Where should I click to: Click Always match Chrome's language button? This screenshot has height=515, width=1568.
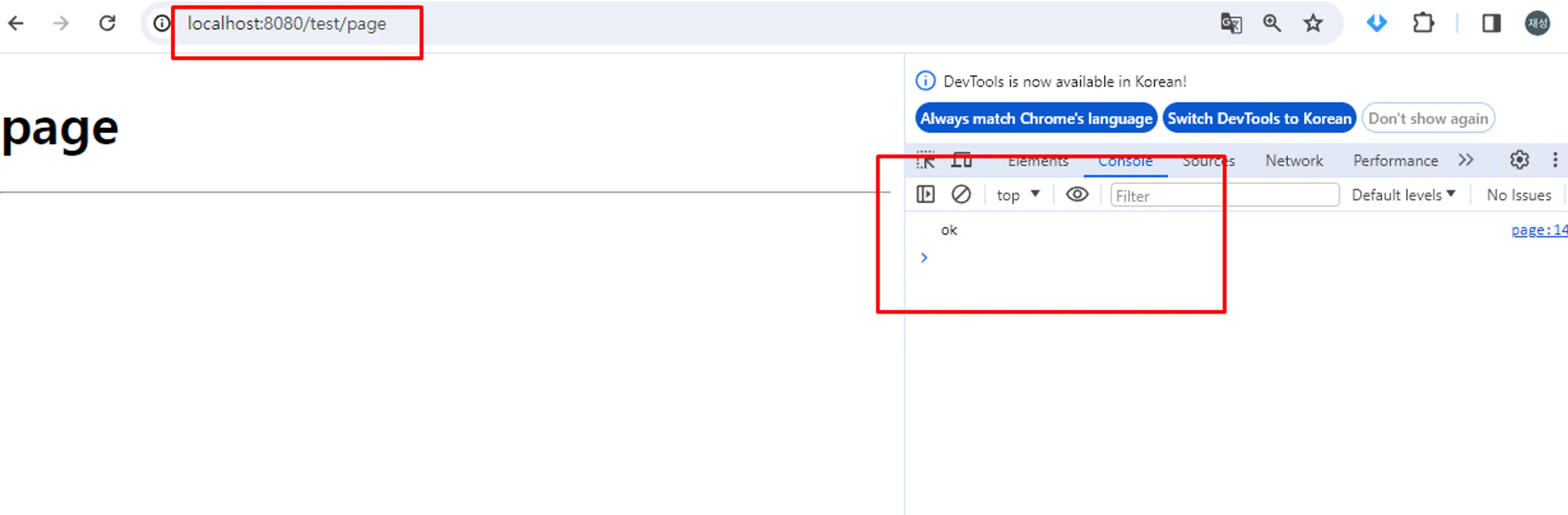(x=1035, y=118)
